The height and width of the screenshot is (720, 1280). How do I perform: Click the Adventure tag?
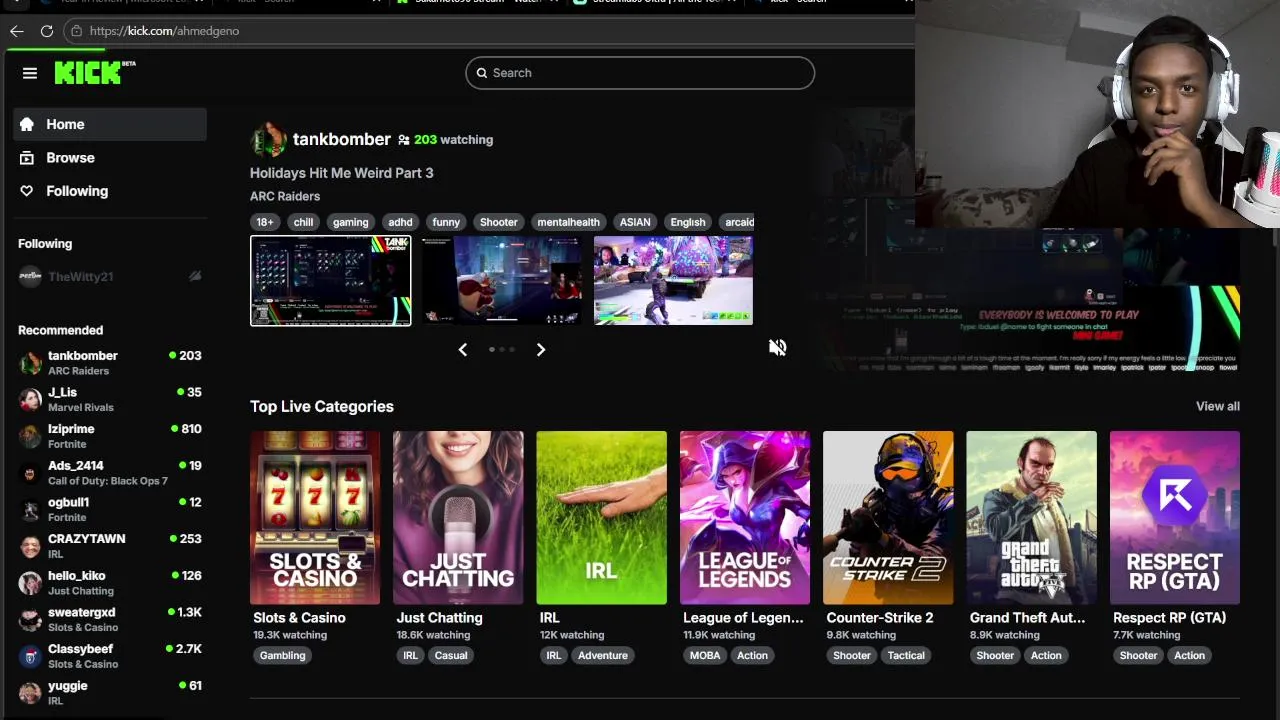click(x=603, y=655)
